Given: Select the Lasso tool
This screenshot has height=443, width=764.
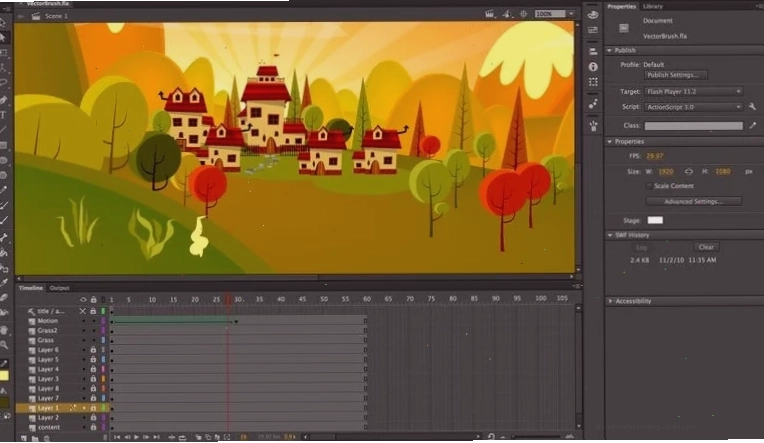Looking at the screenshot, I should (3, 83).
